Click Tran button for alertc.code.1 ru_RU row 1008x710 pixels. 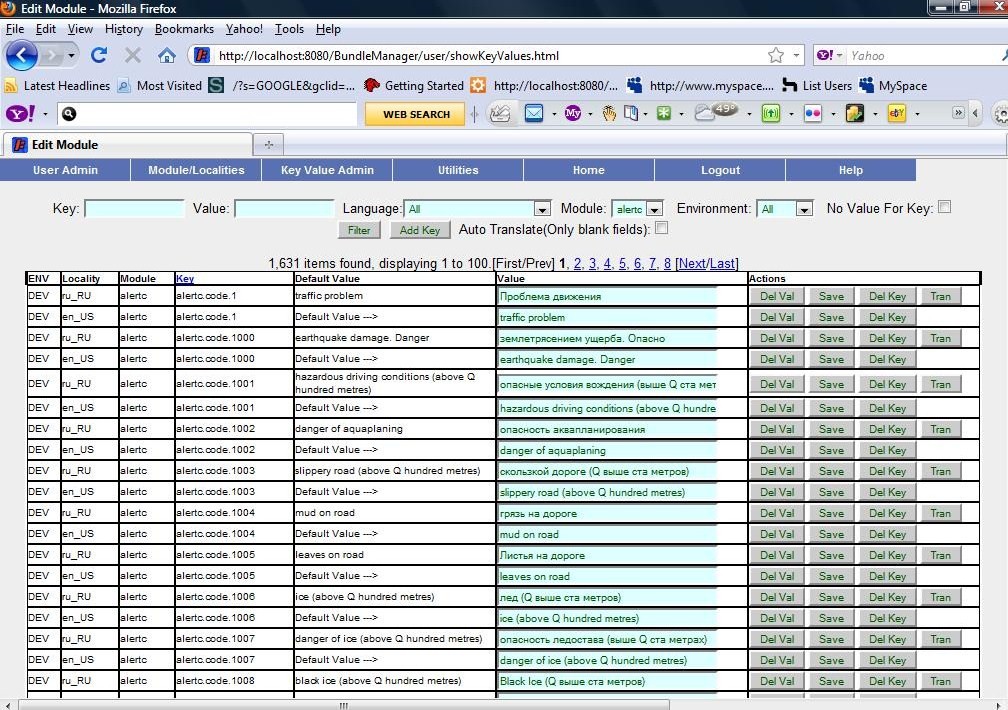(x=940, y=296)
